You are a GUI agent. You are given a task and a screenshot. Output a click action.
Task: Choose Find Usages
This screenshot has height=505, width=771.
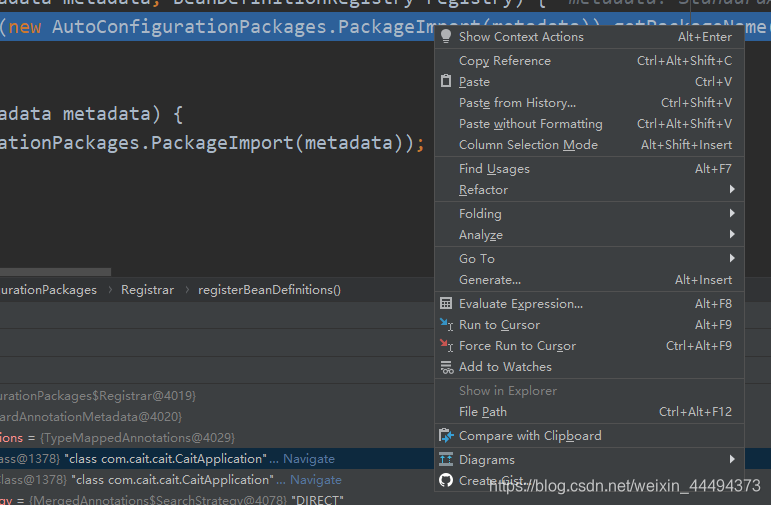click(x=589, y=169)
